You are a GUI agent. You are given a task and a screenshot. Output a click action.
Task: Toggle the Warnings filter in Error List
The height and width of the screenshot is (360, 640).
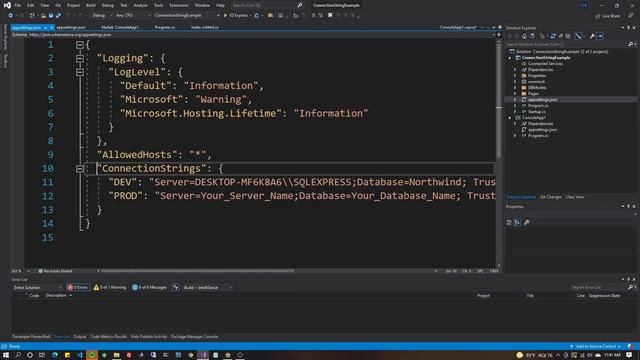coord(110,287)
